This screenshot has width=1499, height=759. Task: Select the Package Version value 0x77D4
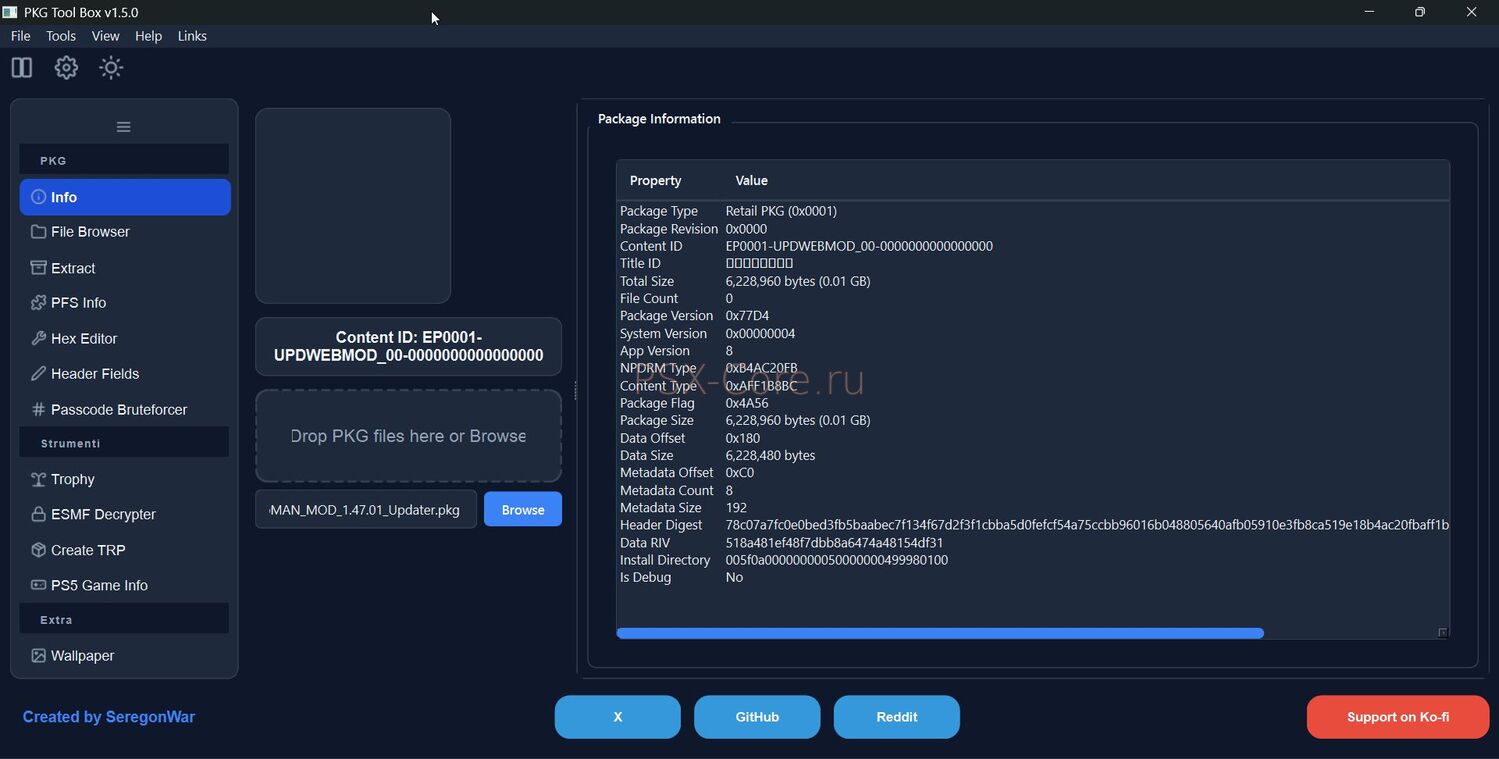[x=747, y=316]
